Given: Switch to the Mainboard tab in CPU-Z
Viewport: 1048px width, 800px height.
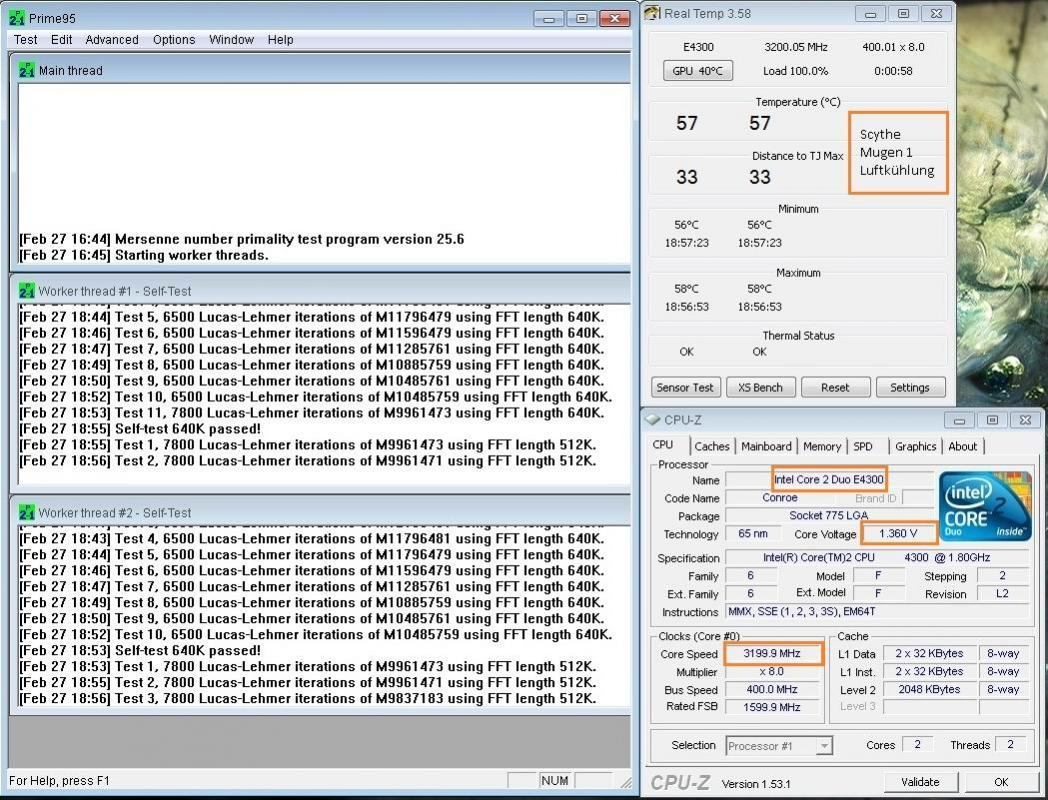Looking at the screenshot, I should point(766,446).
